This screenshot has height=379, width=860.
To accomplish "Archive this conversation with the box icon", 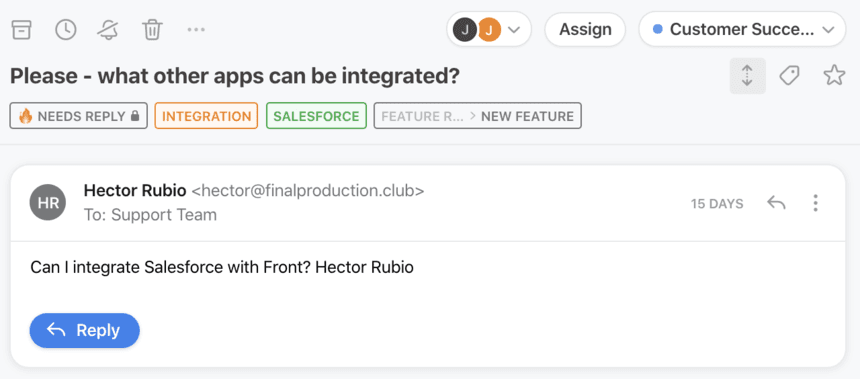I will coord(21,30).
